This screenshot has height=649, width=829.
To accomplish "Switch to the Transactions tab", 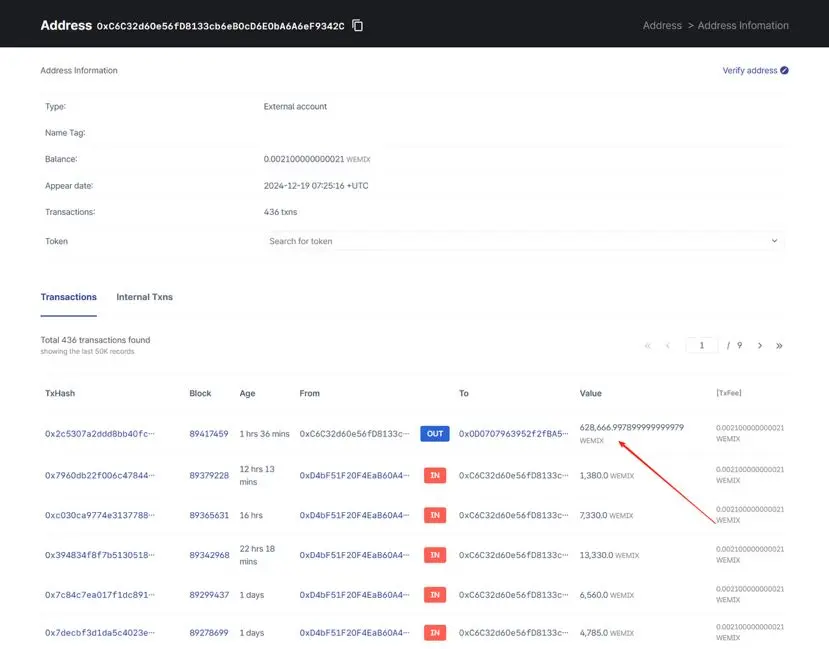I will [69, 297].
